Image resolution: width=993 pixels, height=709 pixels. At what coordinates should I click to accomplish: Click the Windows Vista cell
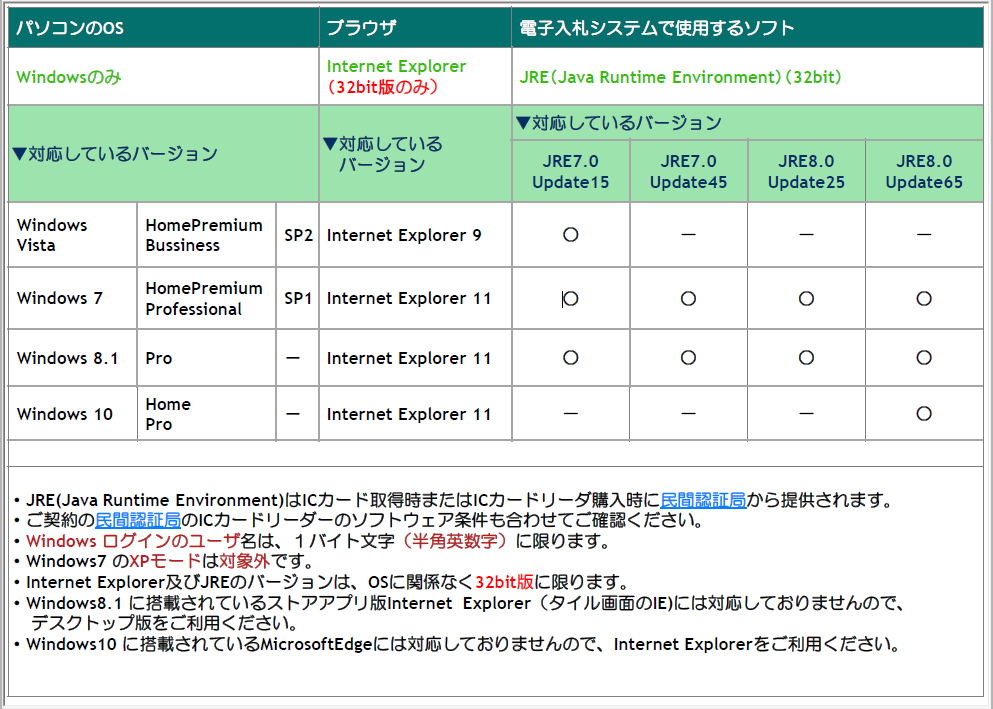pos(52,235)
